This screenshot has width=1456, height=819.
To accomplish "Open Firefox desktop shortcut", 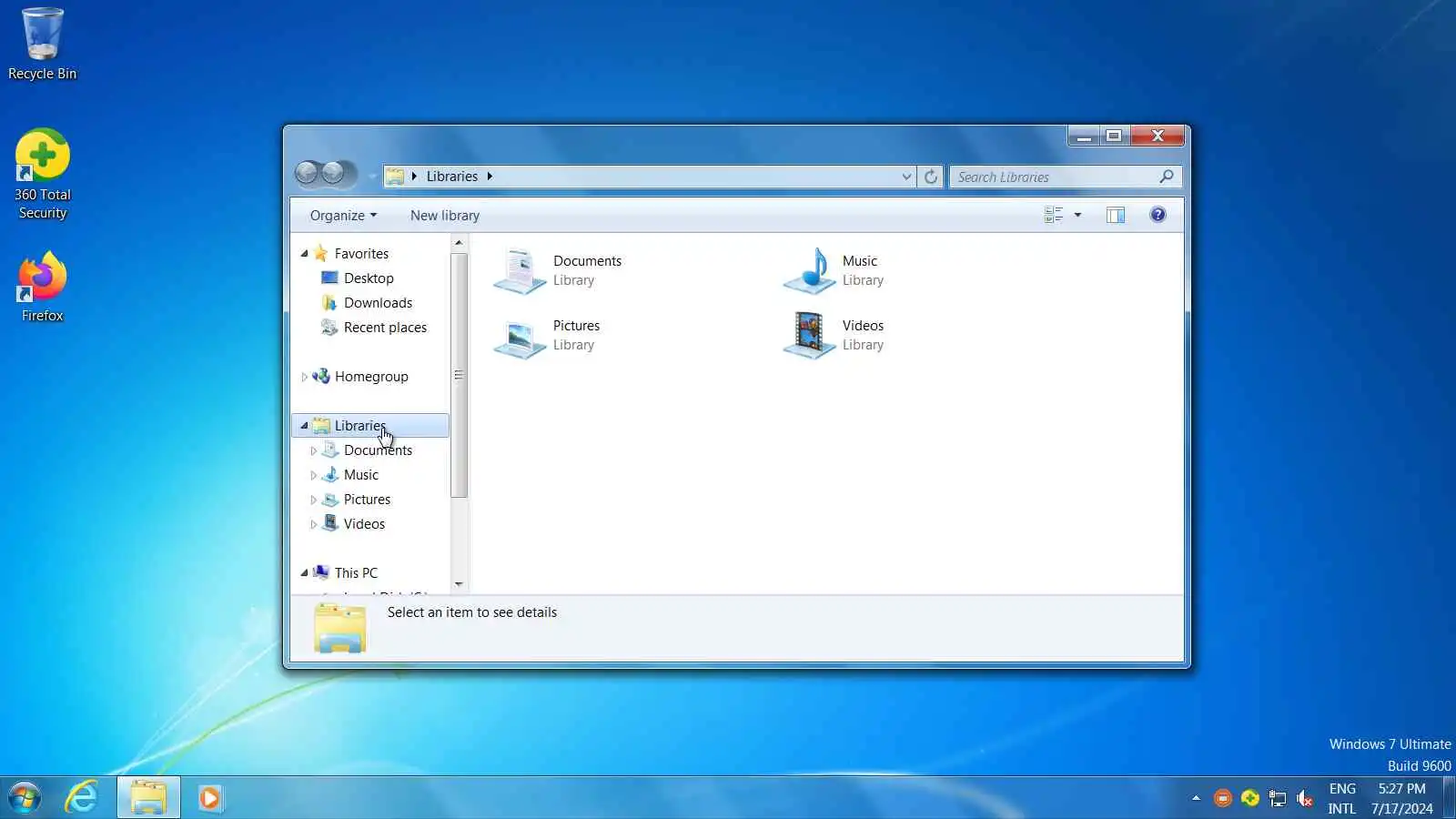I will (x=42, y=288).
